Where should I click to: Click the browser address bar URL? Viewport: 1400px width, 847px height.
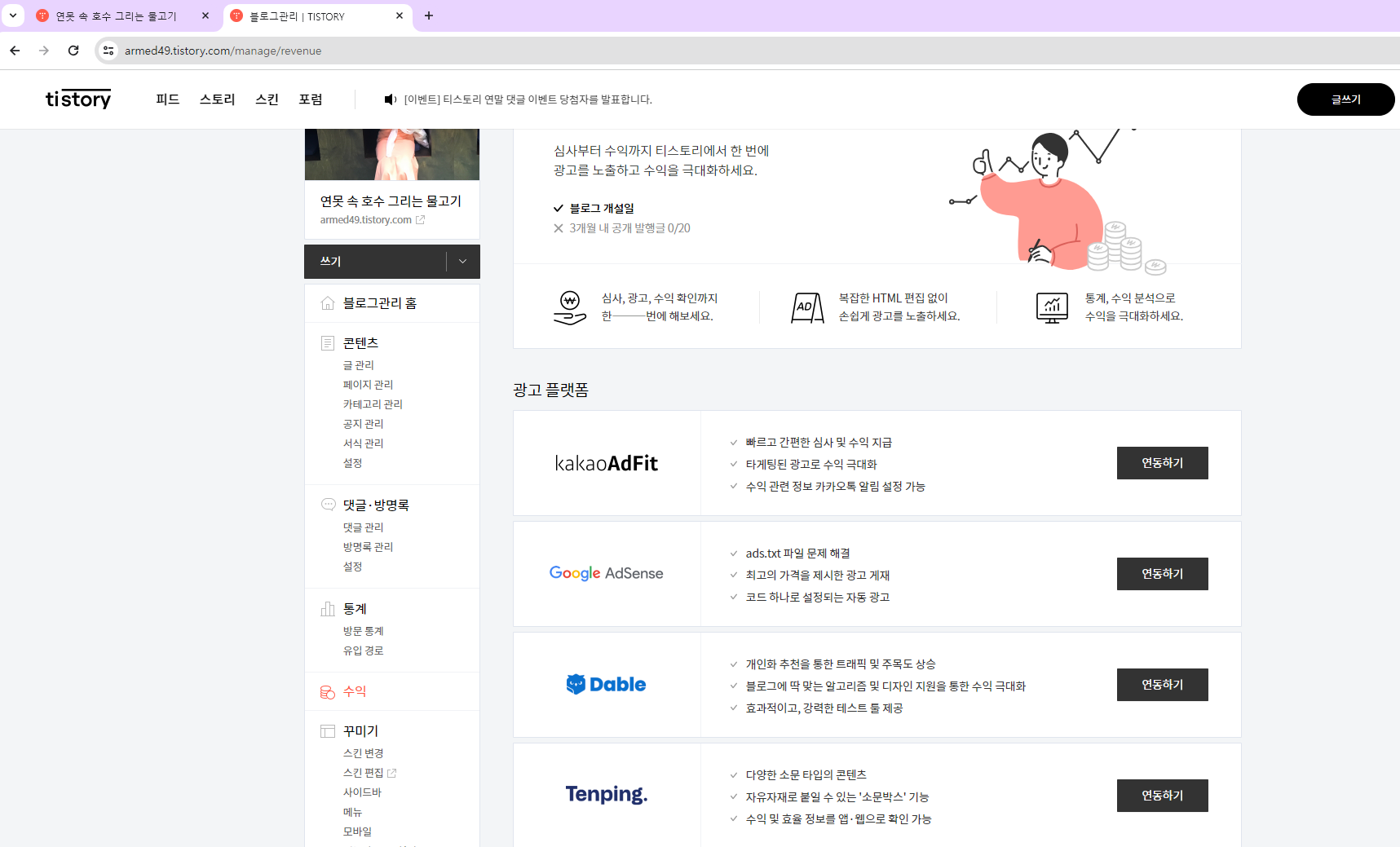(223, 51)
